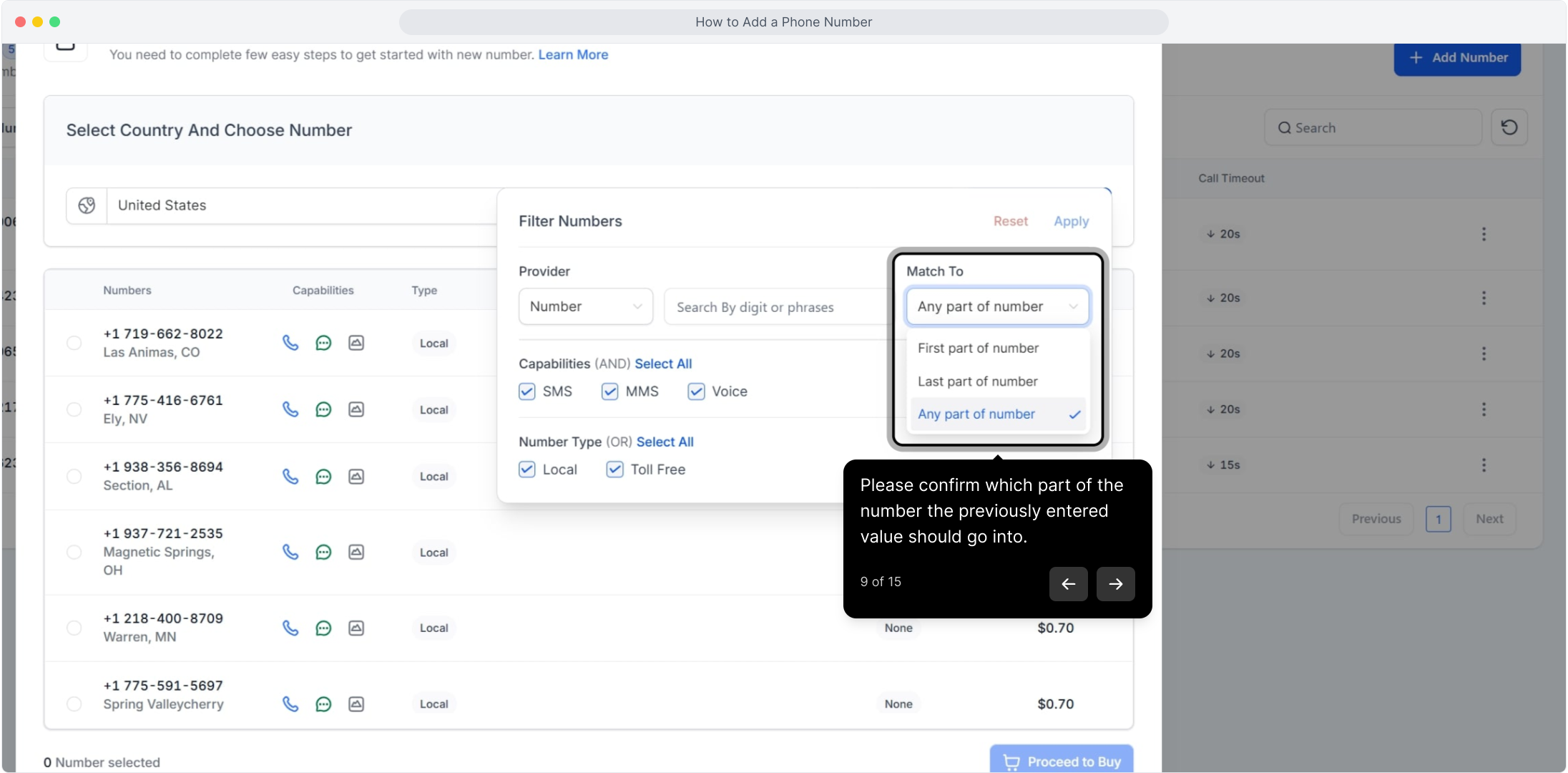
Task: Click SMS icon in the Warren, MN row
Action: (323, 628)
